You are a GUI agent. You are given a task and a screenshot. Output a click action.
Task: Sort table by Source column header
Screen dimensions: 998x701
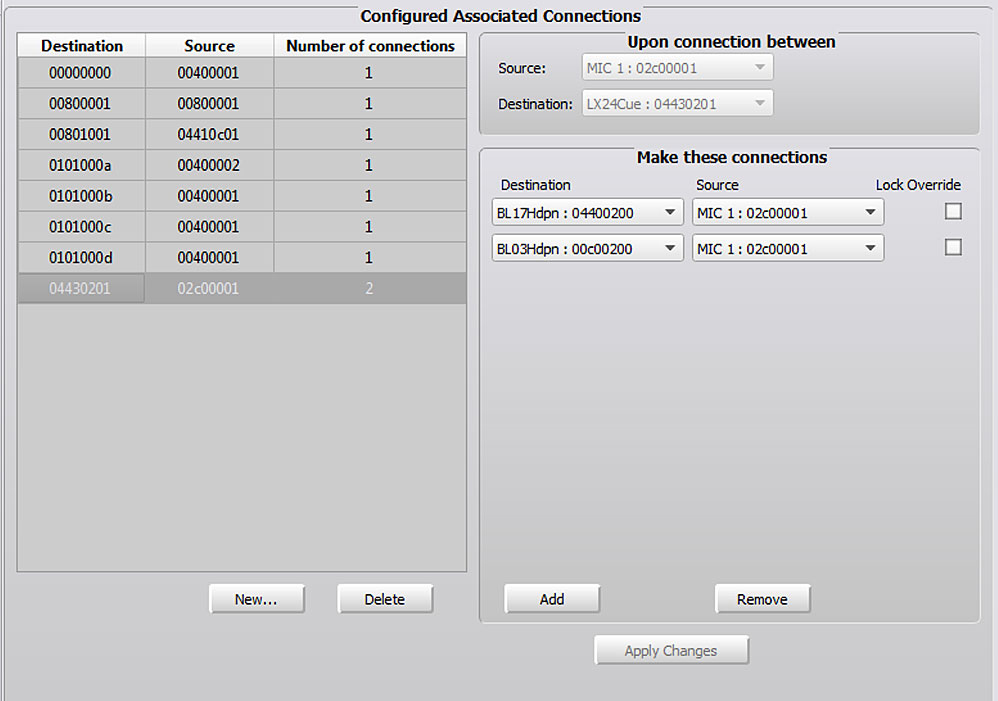click(209, 46)
